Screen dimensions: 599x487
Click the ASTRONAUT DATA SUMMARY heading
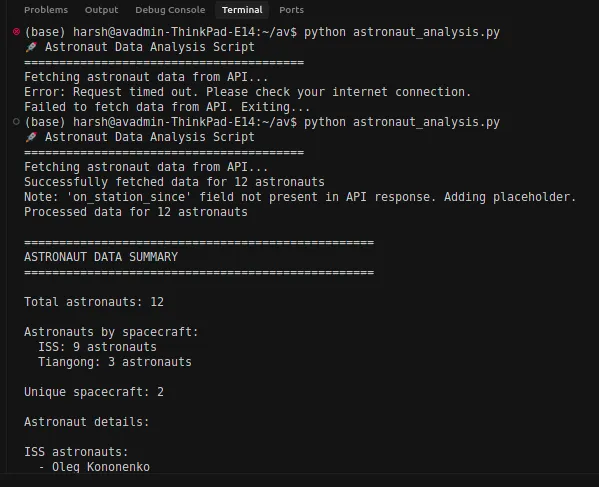[101, 257]
